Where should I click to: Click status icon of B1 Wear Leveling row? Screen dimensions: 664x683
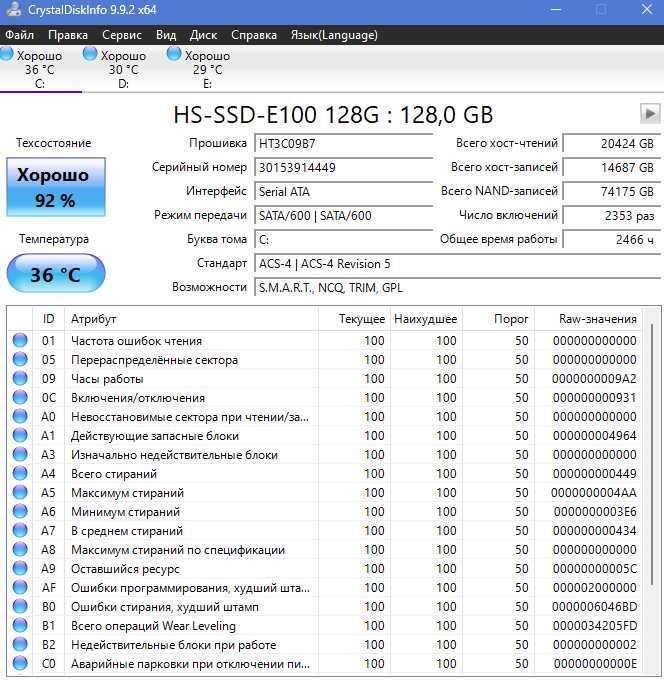pos(20,626)
